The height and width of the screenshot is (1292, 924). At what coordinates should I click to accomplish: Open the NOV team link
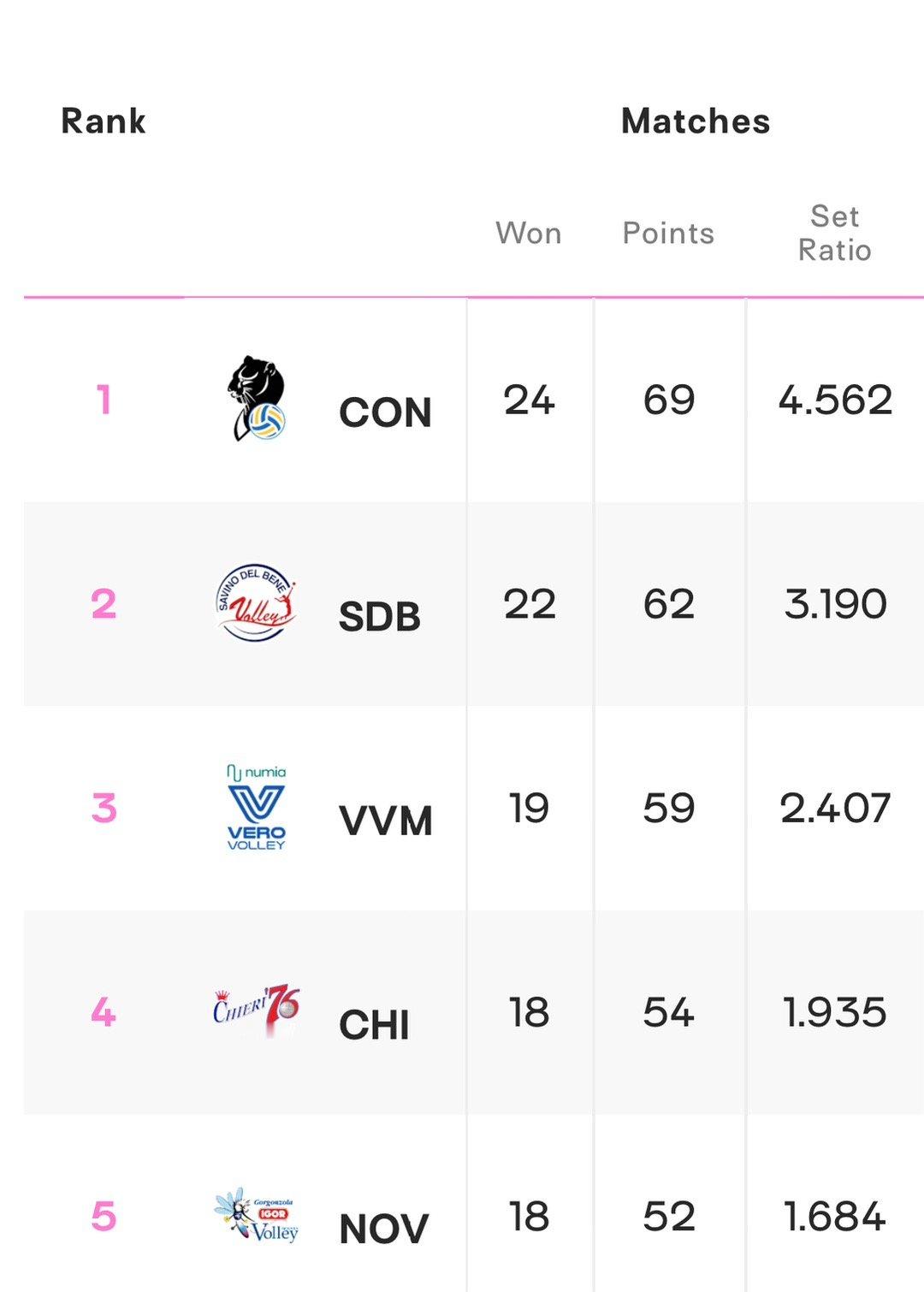383,1230
